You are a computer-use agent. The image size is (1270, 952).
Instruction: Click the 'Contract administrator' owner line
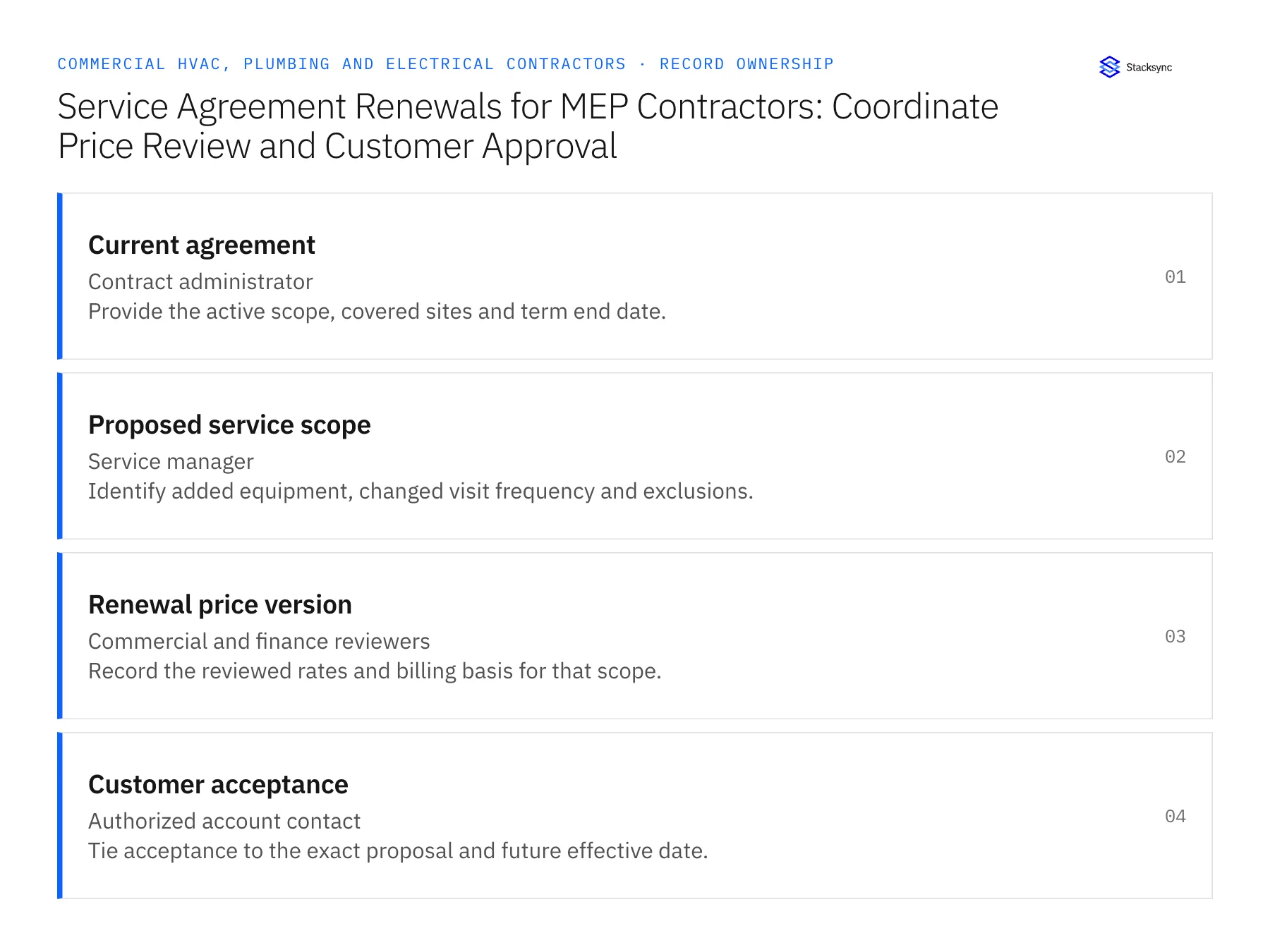click(200, 281)
